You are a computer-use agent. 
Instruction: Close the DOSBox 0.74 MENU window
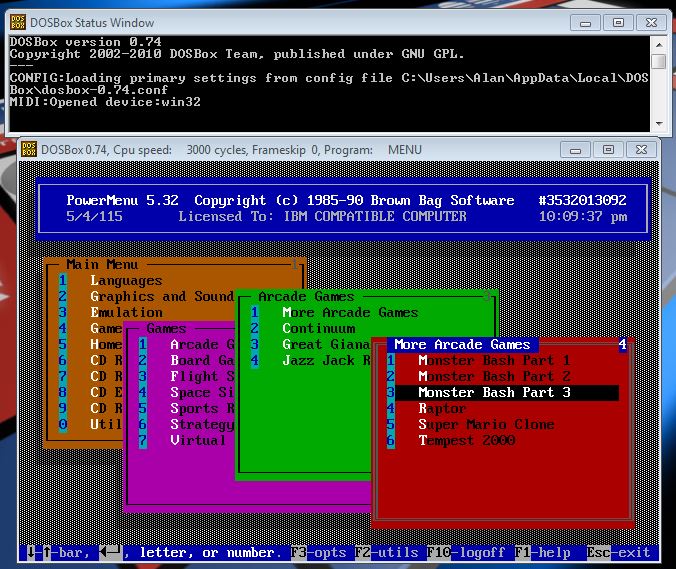641,150
